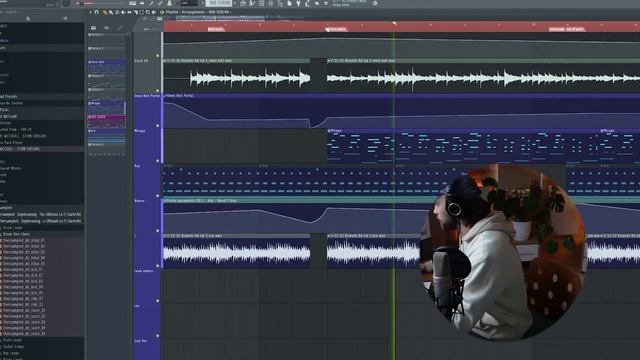640x360 pixels.
Task: Show automation clips in the picker panel
Action: 120,28
